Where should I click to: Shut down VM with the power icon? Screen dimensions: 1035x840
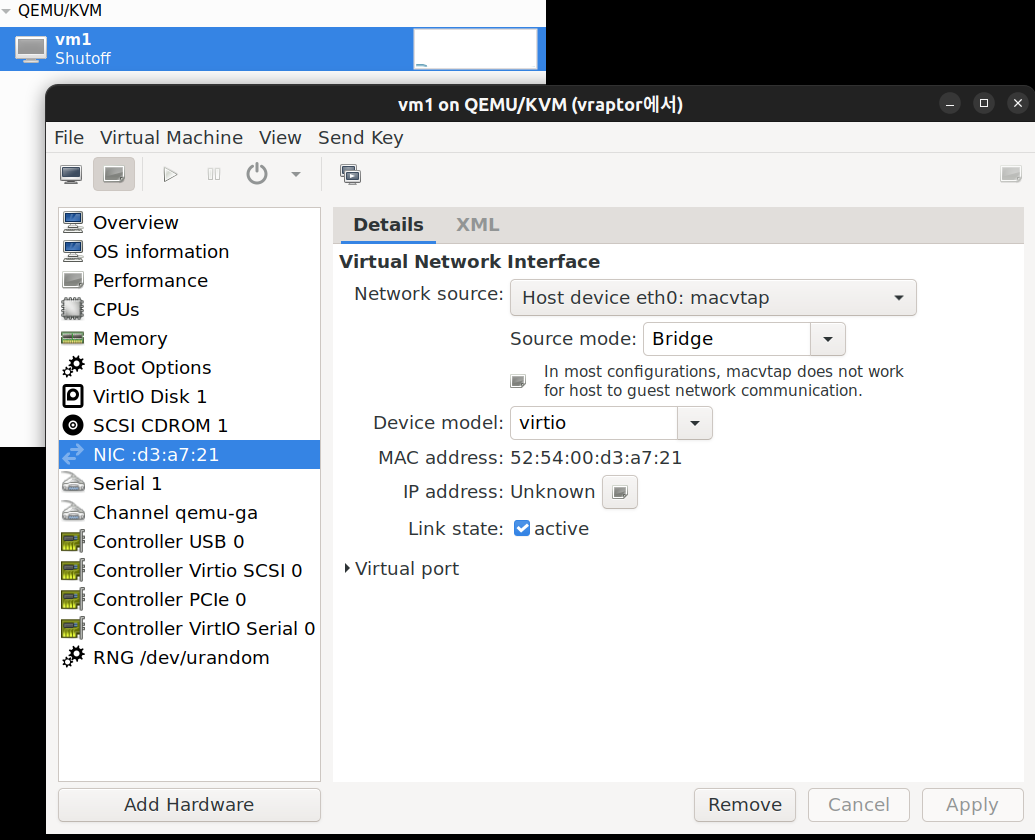point(257,174)
